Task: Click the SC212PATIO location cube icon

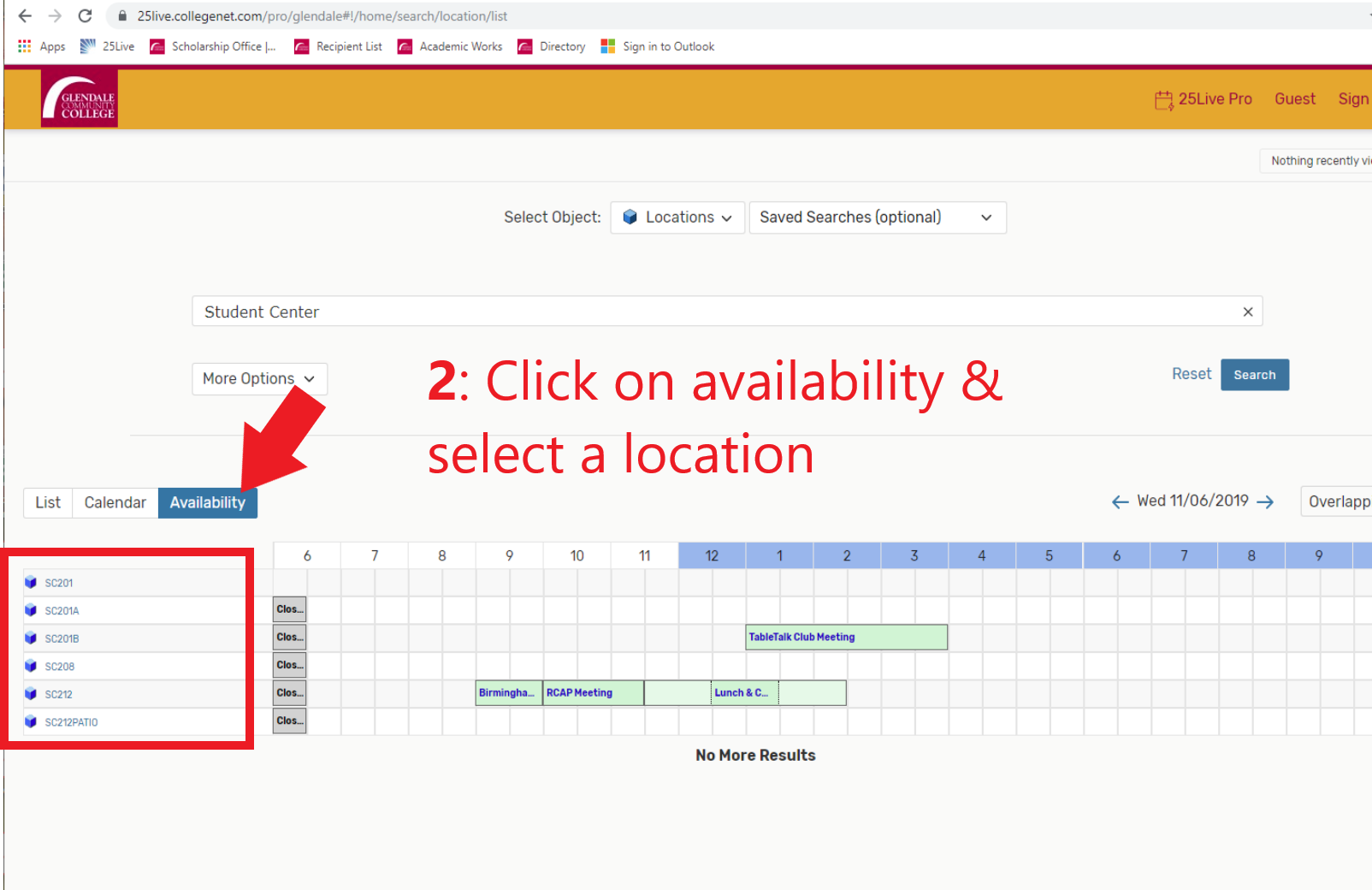Action: click(x=31, y=722)
